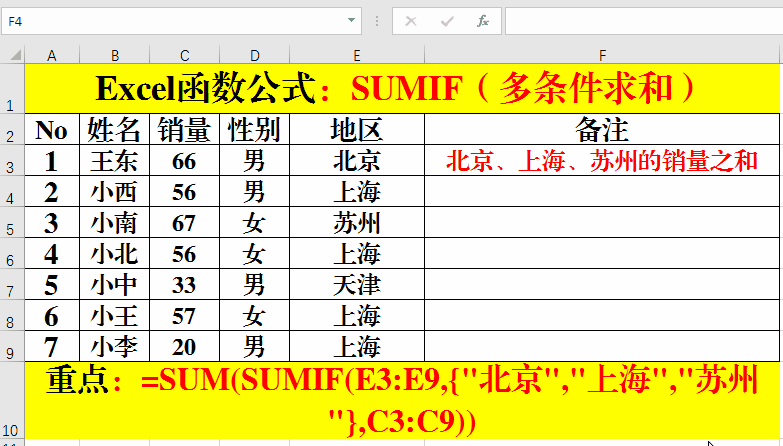
Task: Select row 4 header
Action: tap(12, 191)
